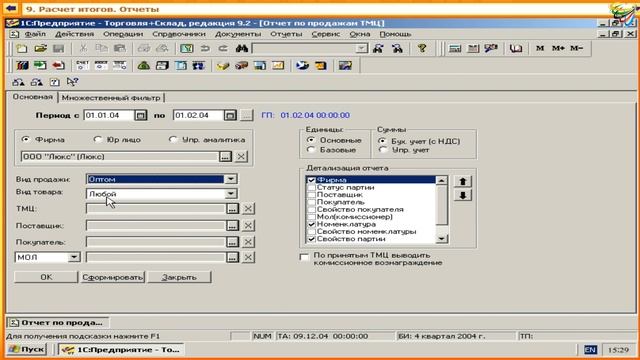Screen dimensions: 640x360
Task: Select Упр. учет sums radio button
Action: click(382, 150)
